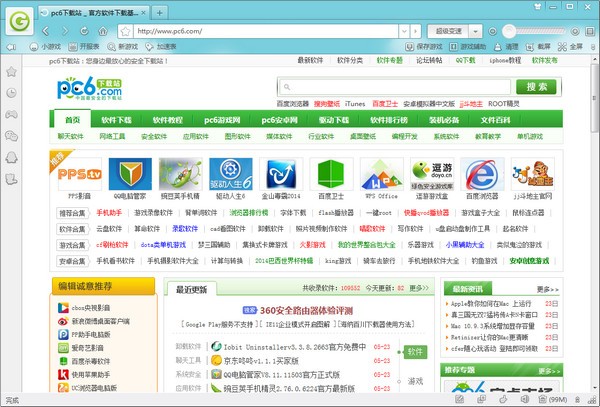Select the 软件下载 navigation tab
Viewport: 600px width, 407px height.
point(116,120)
